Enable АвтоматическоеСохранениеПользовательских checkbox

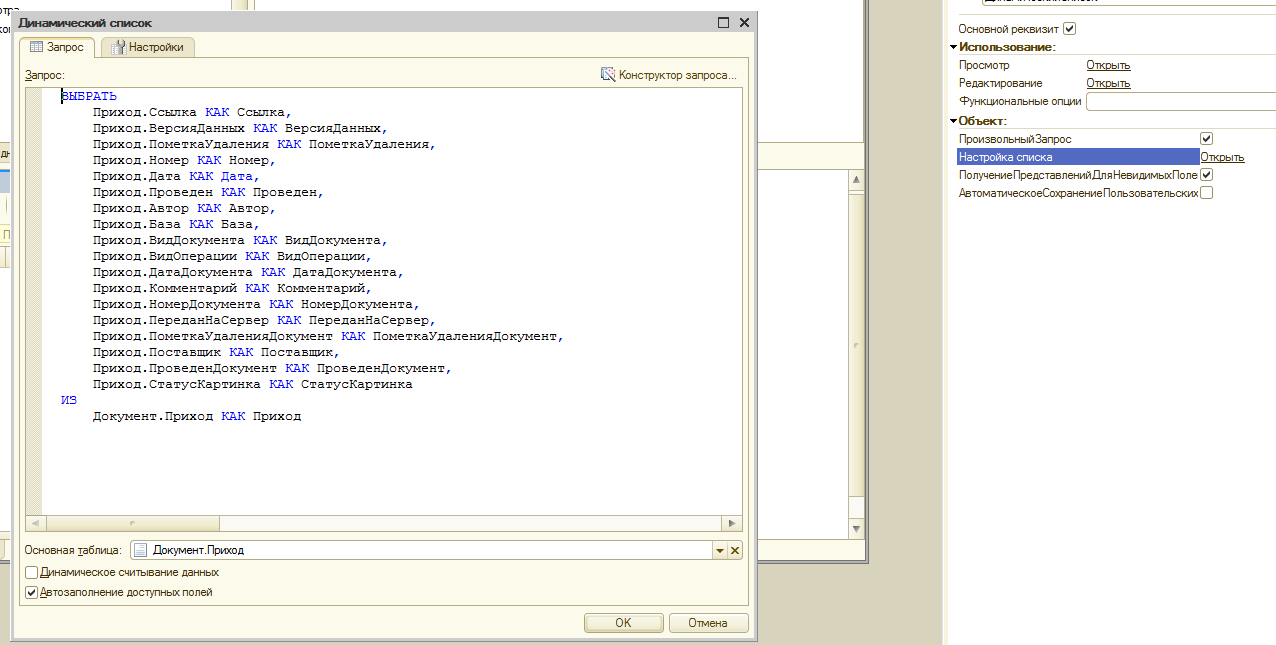tap(1206, 193)
